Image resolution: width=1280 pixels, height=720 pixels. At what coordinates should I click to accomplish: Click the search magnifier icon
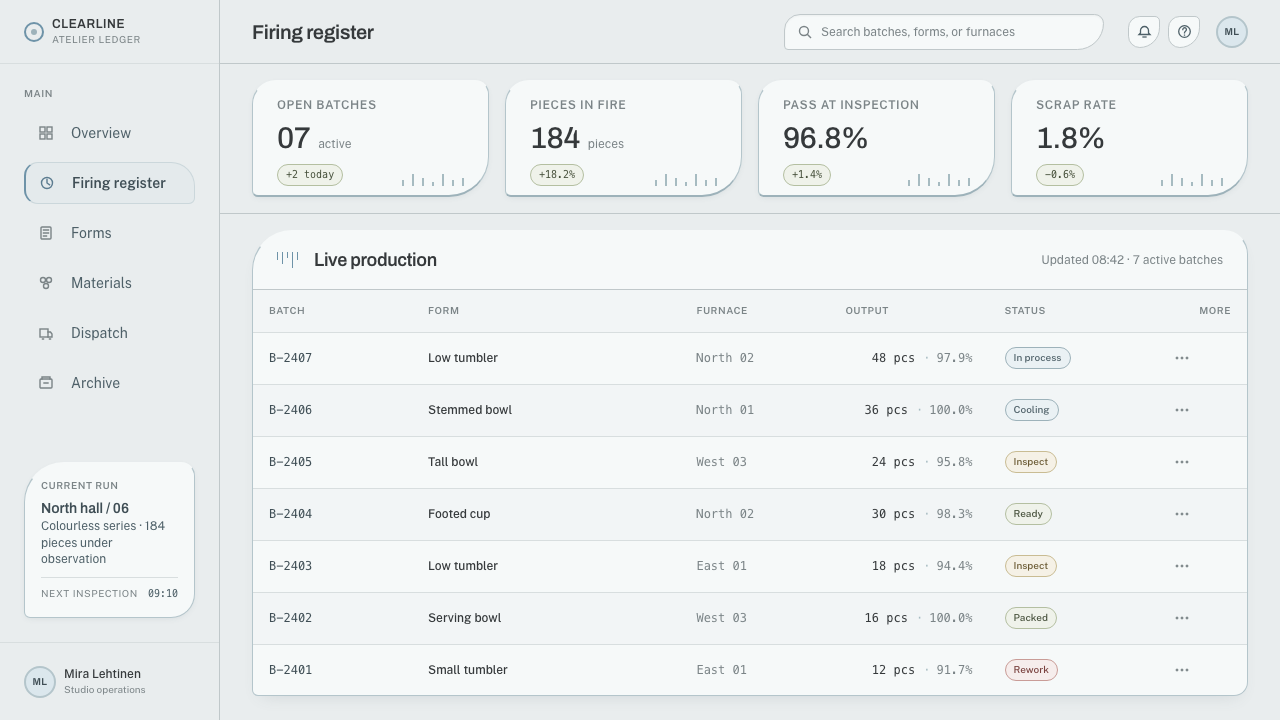pos(805,32)
